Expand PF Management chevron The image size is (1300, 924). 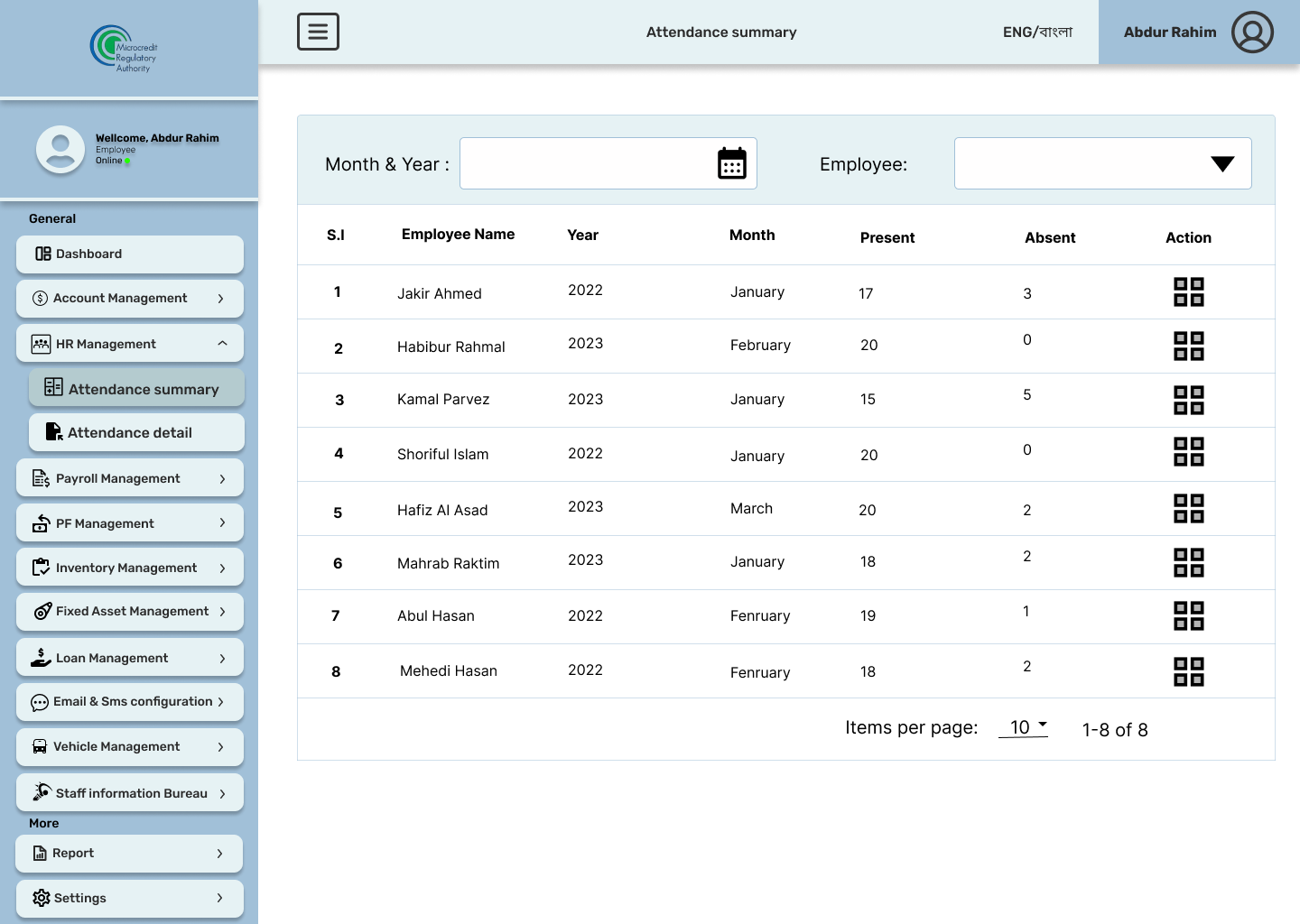222,522
